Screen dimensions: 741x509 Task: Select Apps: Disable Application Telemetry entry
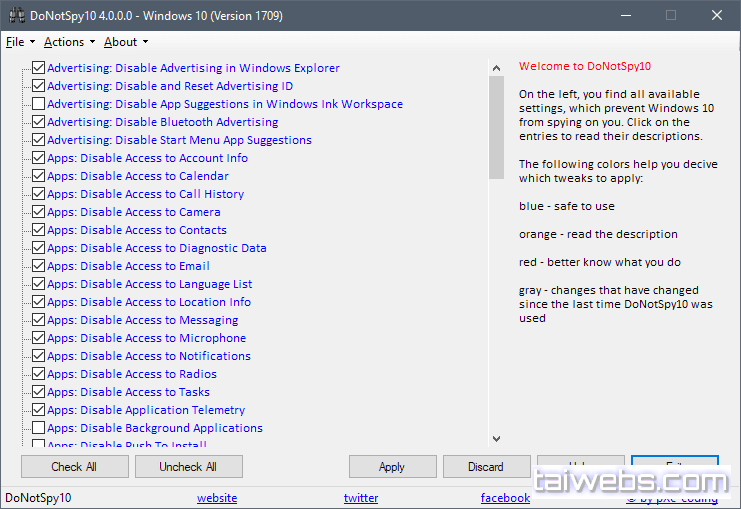(x=146, y=410)
